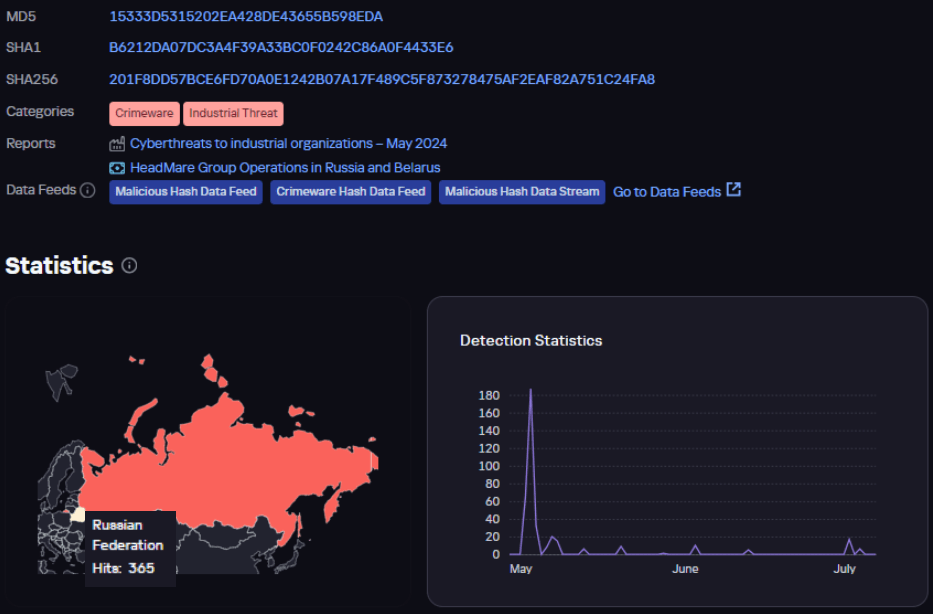The width and height of the screenshot is (933, 614).
Task: Click the factory icon beside industrial report
Action: tap(117, 144)
